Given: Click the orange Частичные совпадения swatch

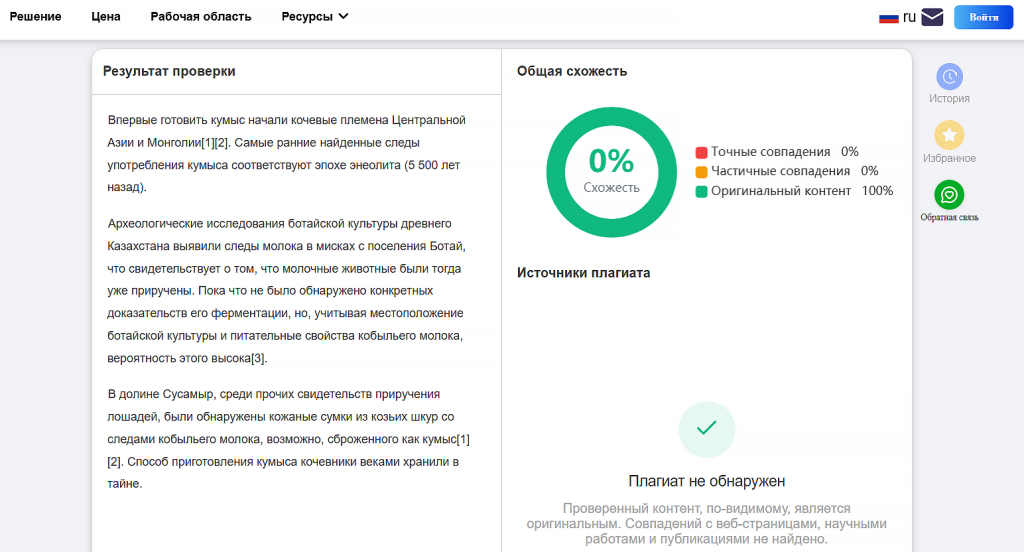Looking at the screenshot, I should [701, 172].
